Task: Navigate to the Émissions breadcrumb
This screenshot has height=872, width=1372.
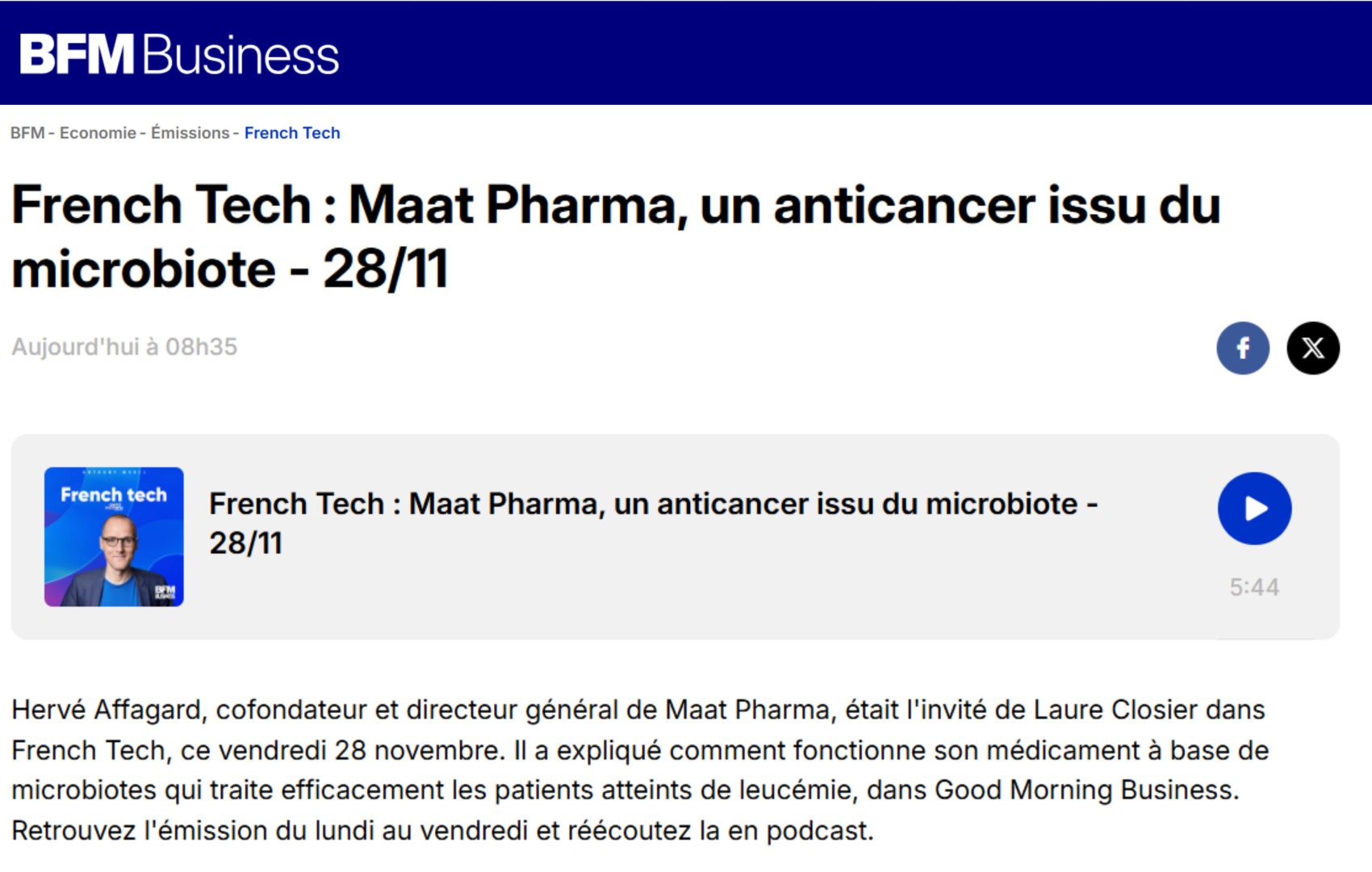Action: point(190,133)
